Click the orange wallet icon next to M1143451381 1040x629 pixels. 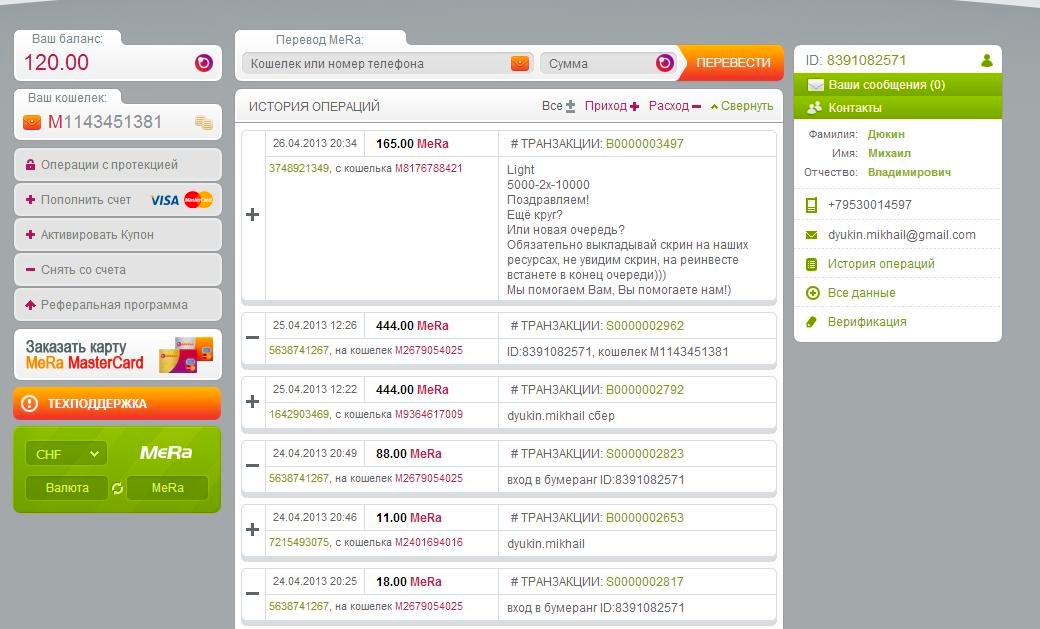tap(32, 122)
